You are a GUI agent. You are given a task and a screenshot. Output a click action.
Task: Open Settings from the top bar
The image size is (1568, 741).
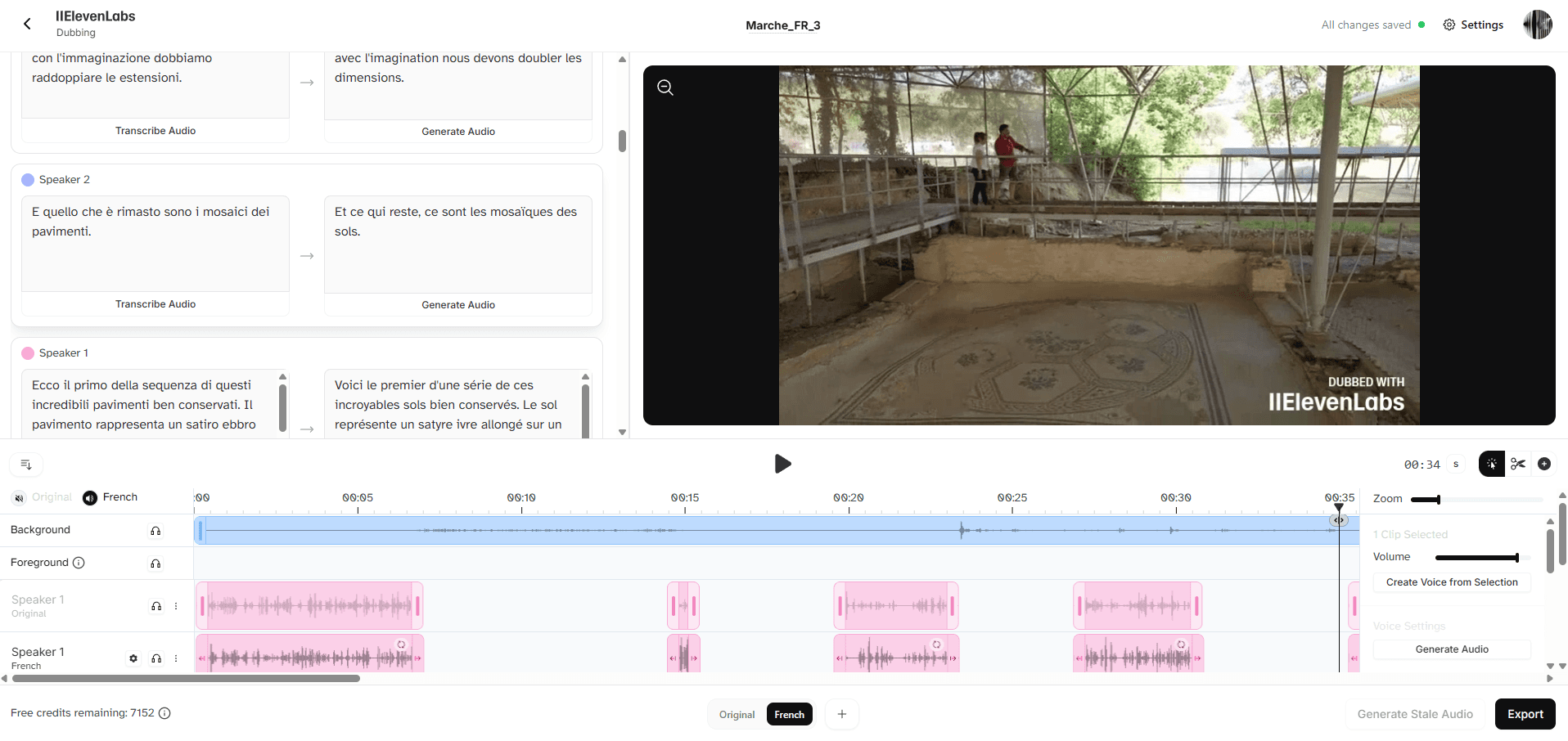pos(1472,25)
